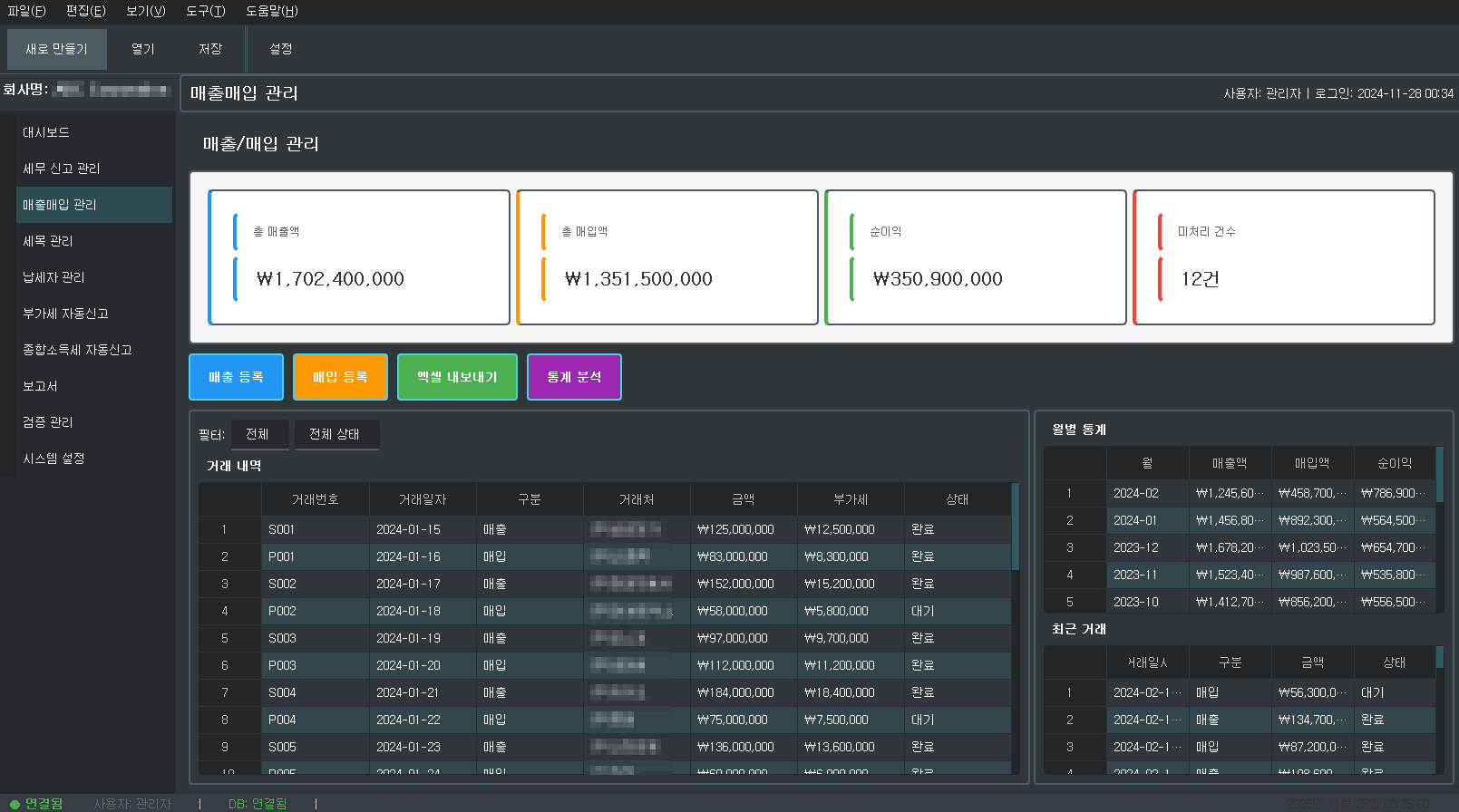This screenshot has height=812, width=1459.
Task: Sort transactions by 거래일자 column header
Action: pos(422,499)
